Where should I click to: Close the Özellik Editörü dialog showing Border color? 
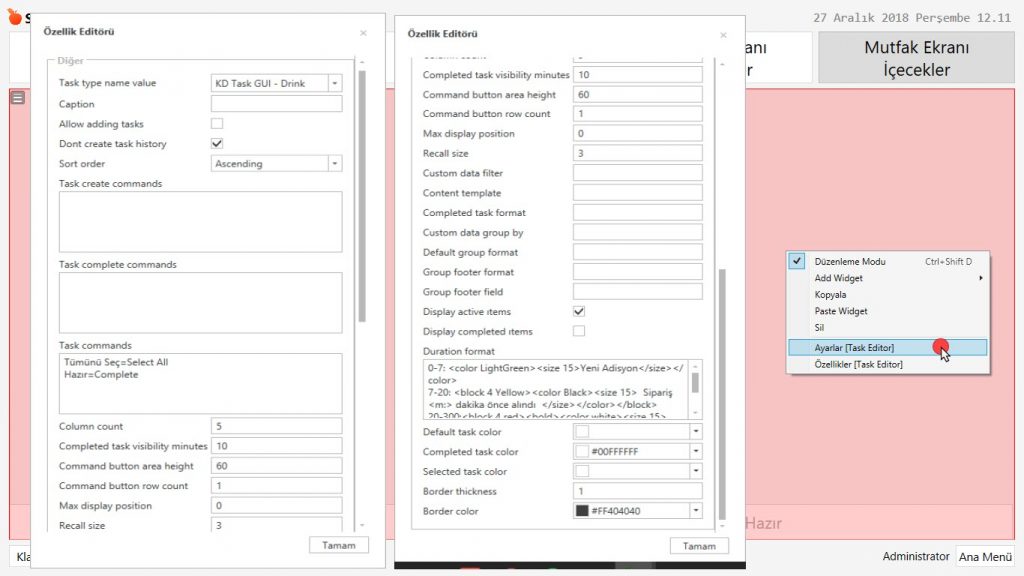pyautogui.click(x=723, y=35)
